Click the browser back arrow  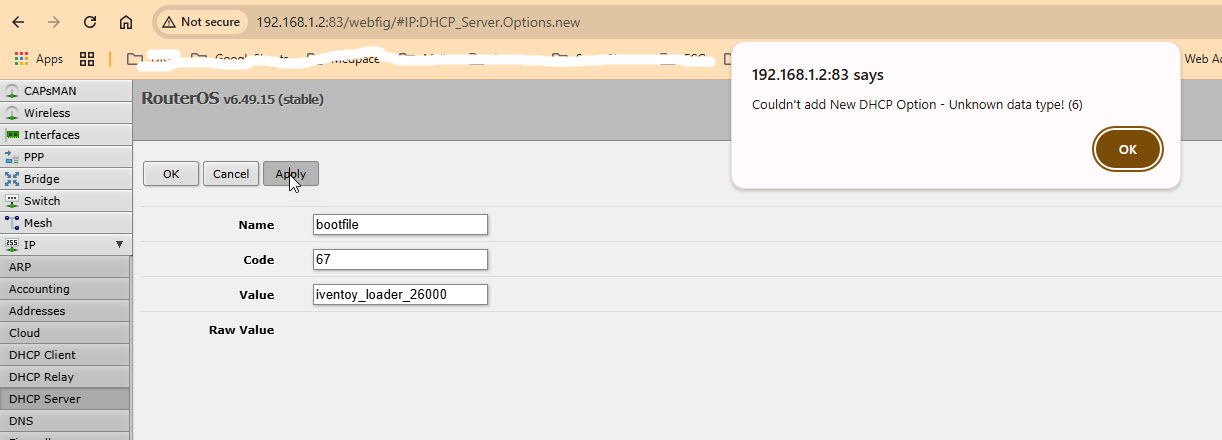pyautogui.click(x=18, y=22)
